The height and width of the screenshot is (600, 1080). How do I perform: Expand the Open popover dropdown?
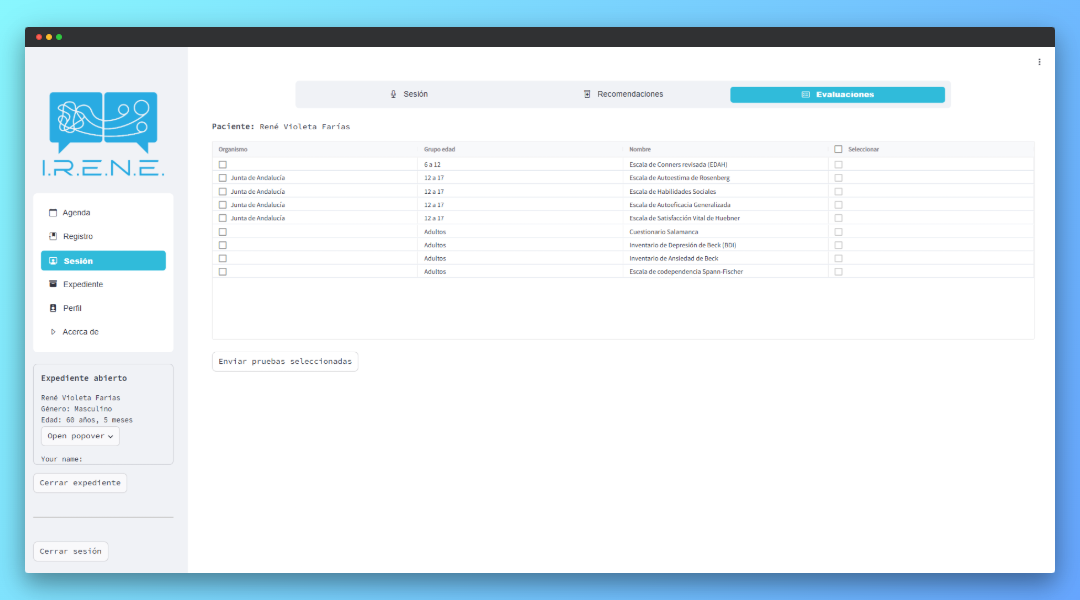tap(80, 436)
